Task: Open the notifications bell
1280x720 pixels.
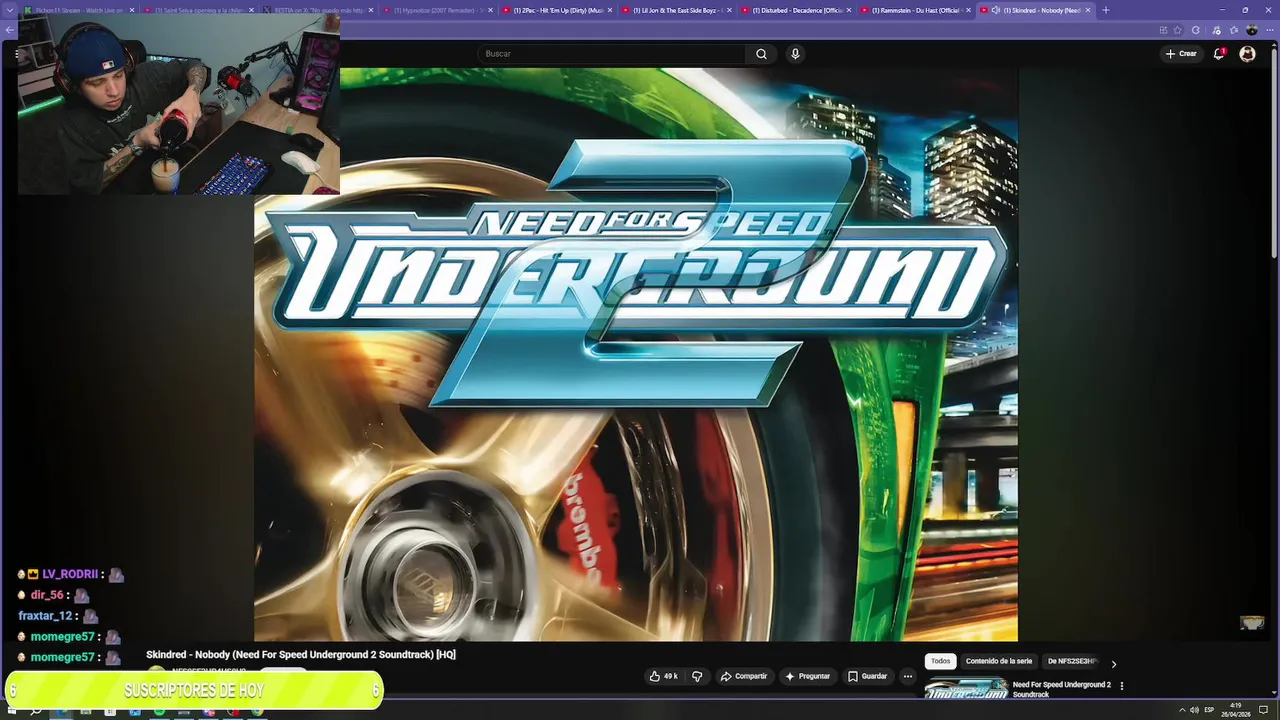Action: [1219, 54]
